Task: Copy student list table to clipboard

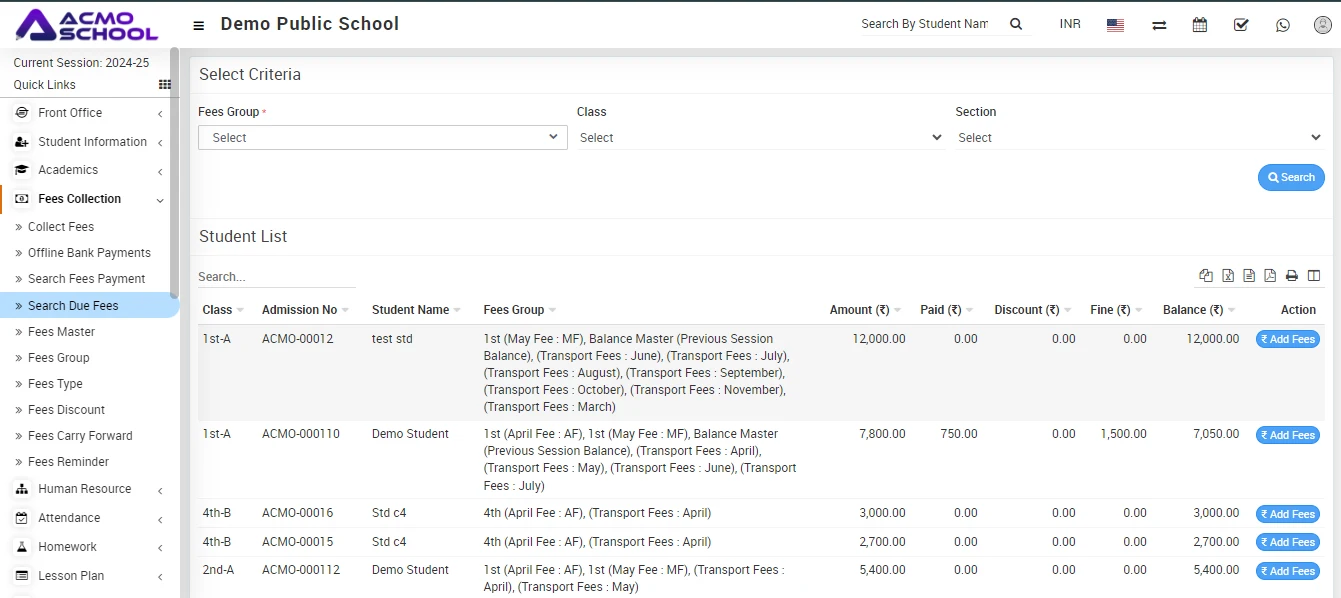Action: tap(1206, 276)
